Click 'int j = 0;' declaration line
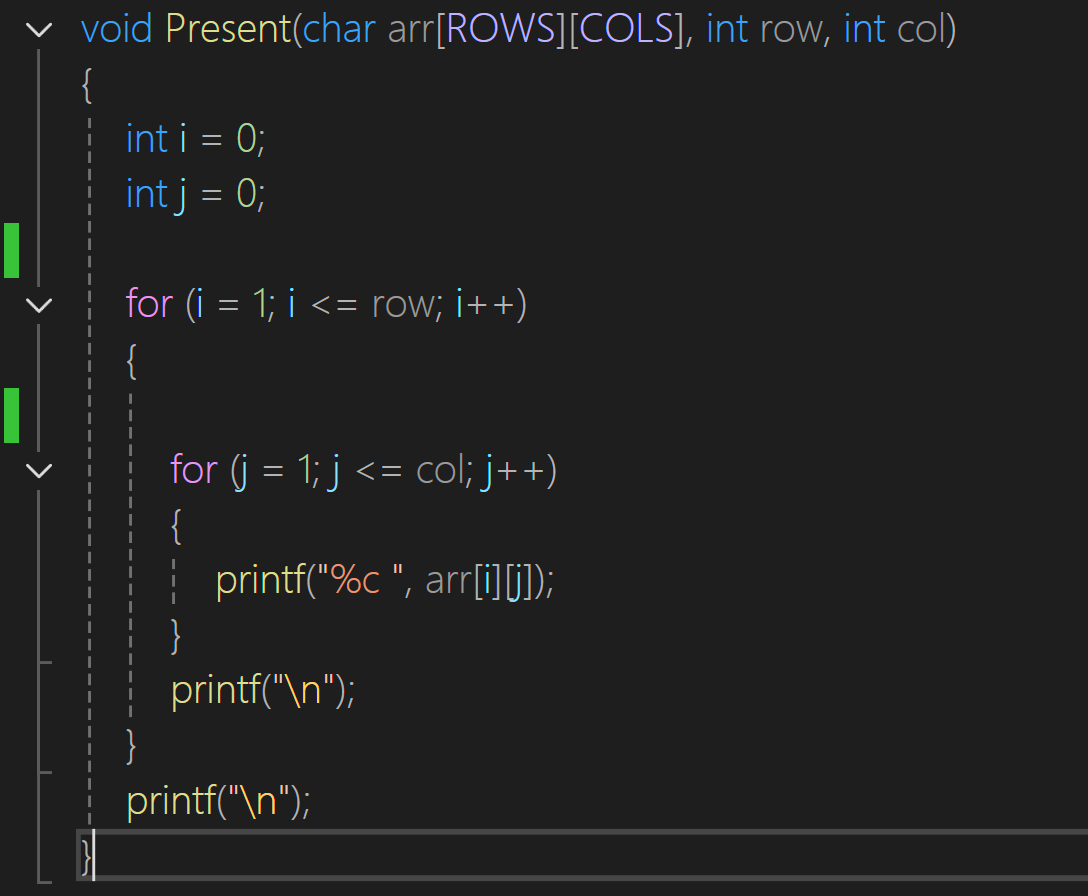 pos(195,194)
